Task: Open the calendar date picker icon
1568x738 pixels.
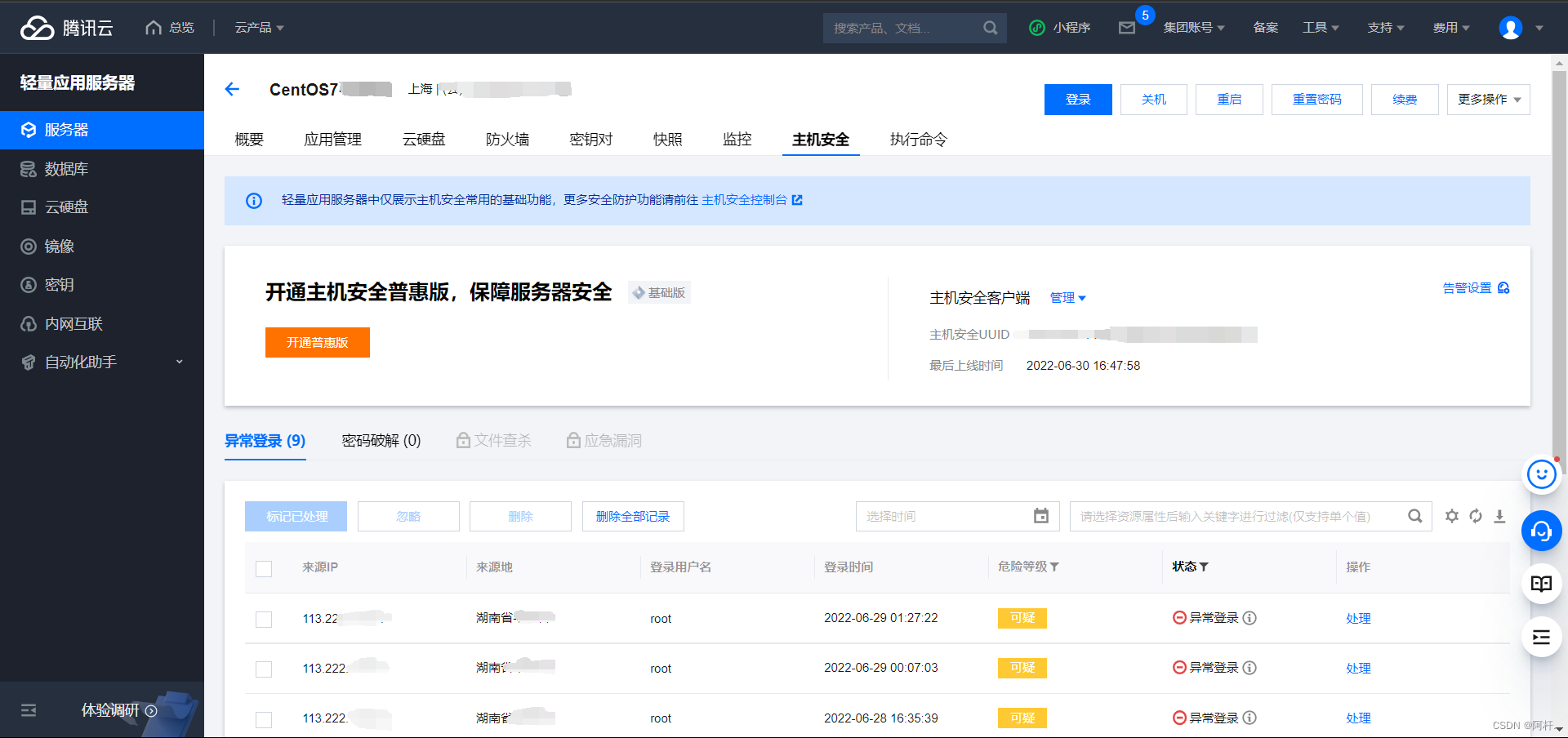Action: click(x=1041, y=516)
